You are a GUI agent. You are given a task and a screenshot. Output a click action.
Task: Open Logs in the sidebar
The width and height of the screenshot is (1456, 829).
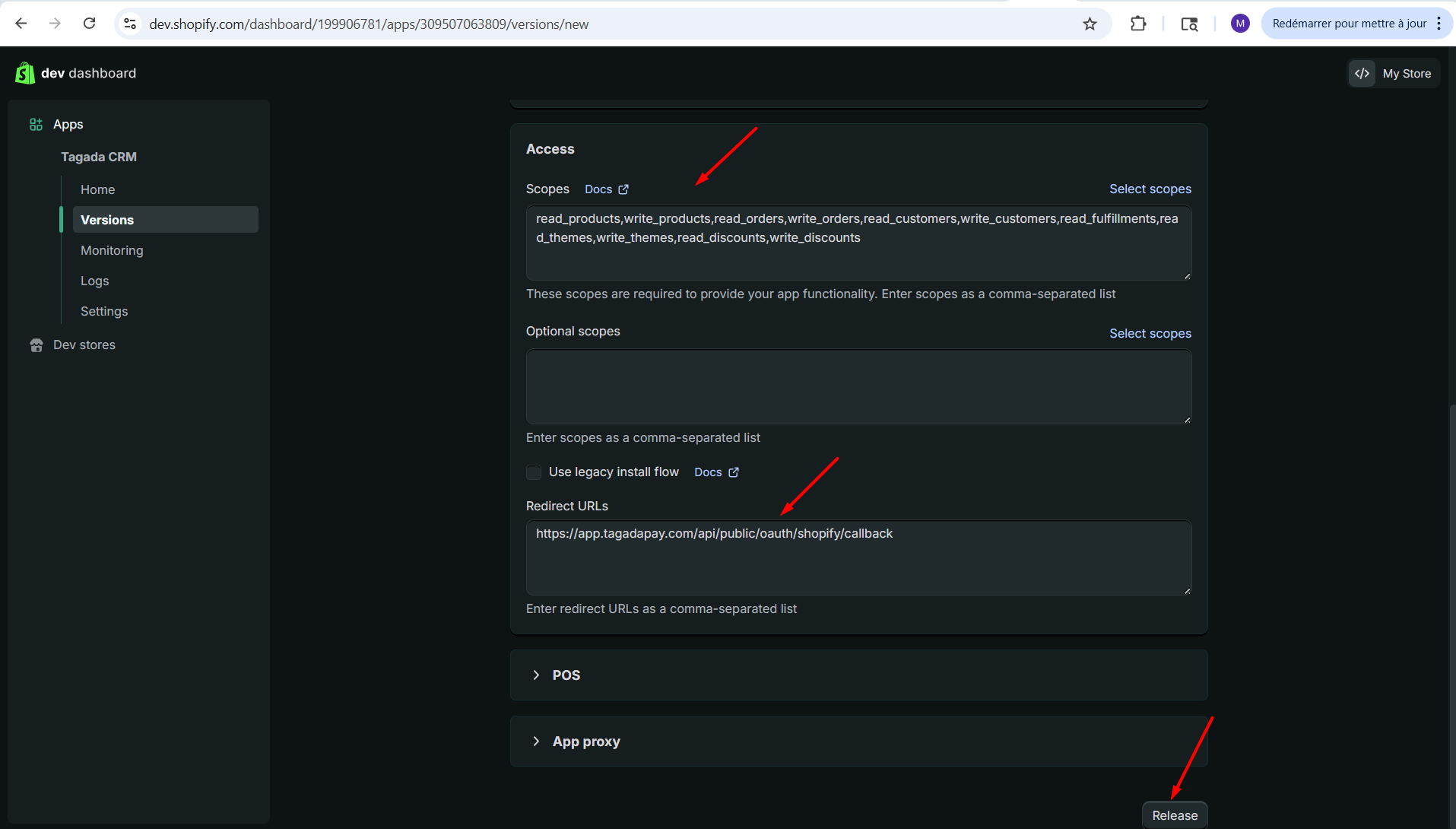pos(94,281)
